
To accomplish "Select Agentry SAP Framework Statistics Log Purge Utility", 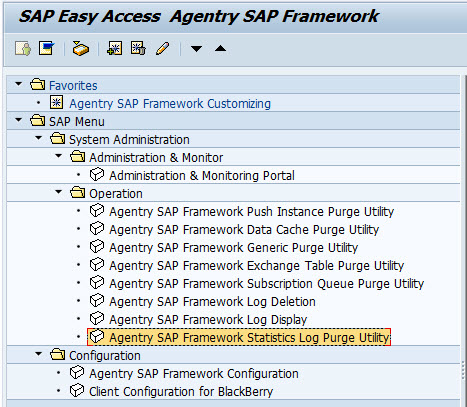I will point(249,338).
